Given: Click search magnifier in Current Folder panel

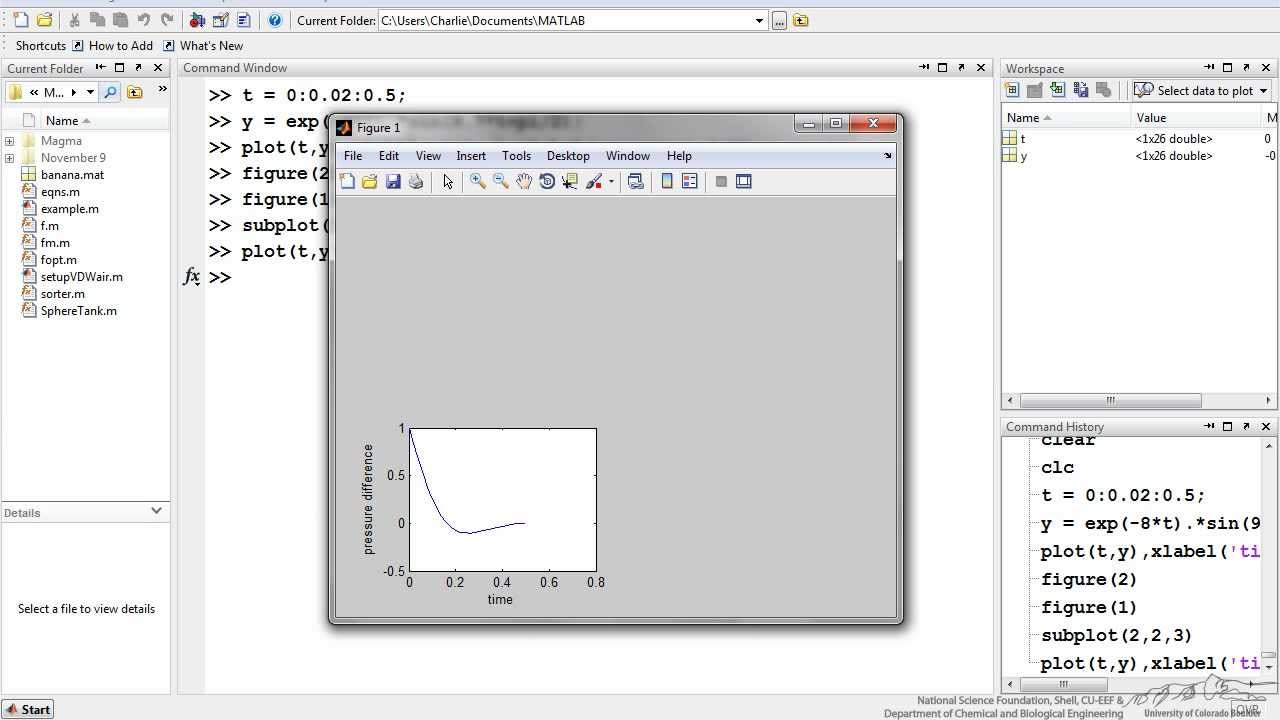Looking at the screenshot, I should [x=110, y=92].
